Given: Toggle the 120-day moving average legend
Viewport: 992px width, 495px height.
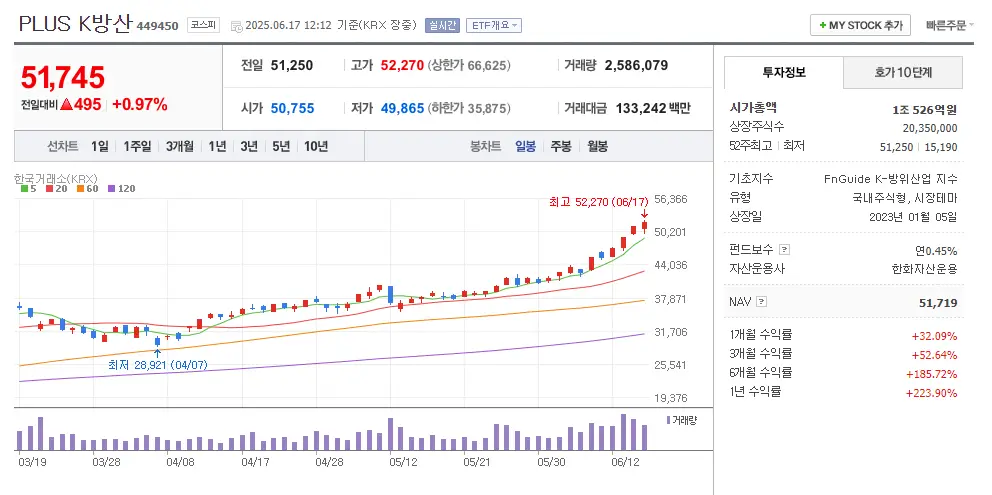Looking at the screenshot, I should pos(121,188).
